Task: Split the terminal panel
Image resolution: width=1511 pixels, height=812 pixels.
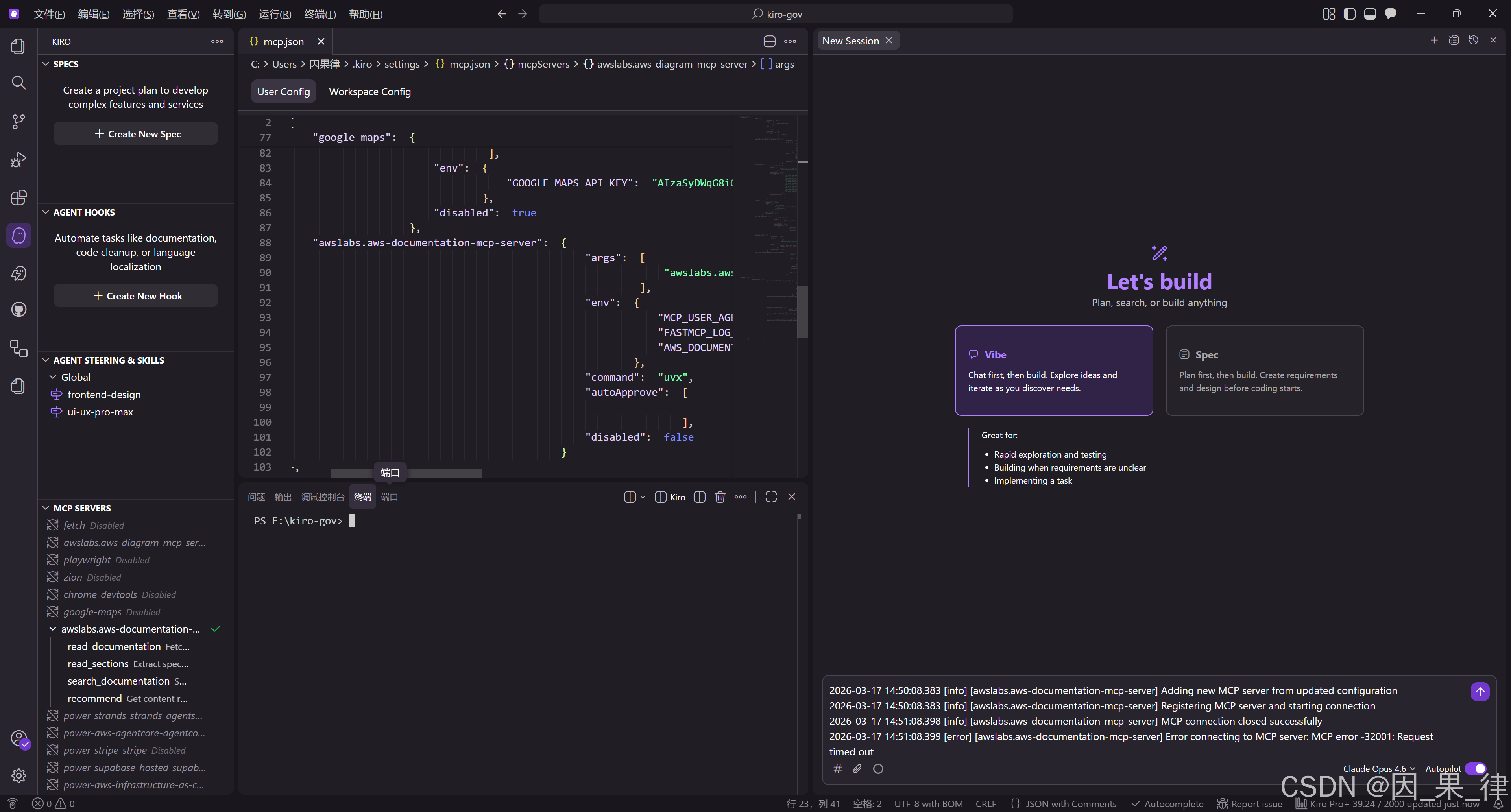Action: pyautogui.click(x=699, y=497)
